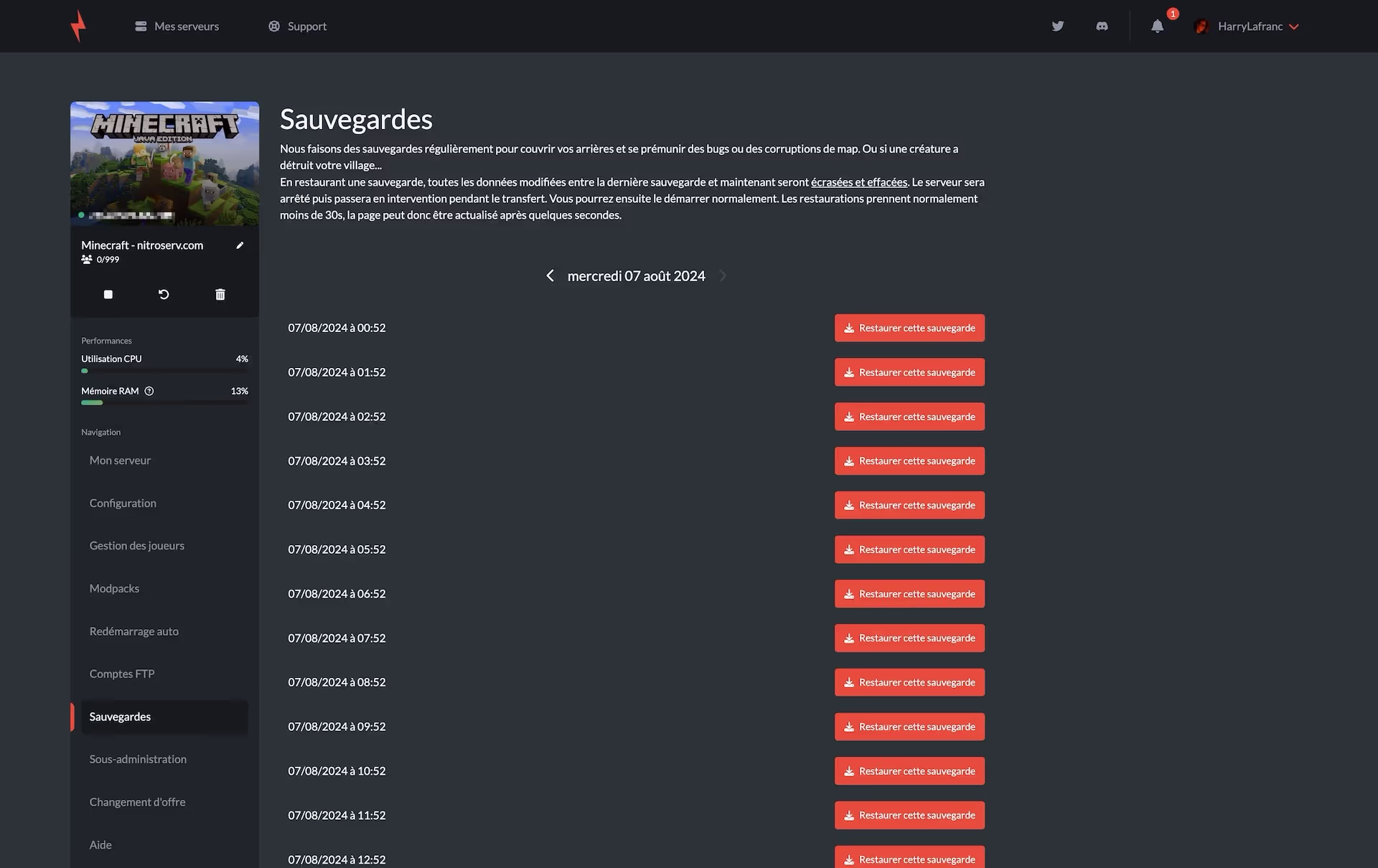The height and width of the screenshot is (868, 1378).
Task: Click the backup entry 07/08/2024 à 09:52
Action: (x=337, y=727)
